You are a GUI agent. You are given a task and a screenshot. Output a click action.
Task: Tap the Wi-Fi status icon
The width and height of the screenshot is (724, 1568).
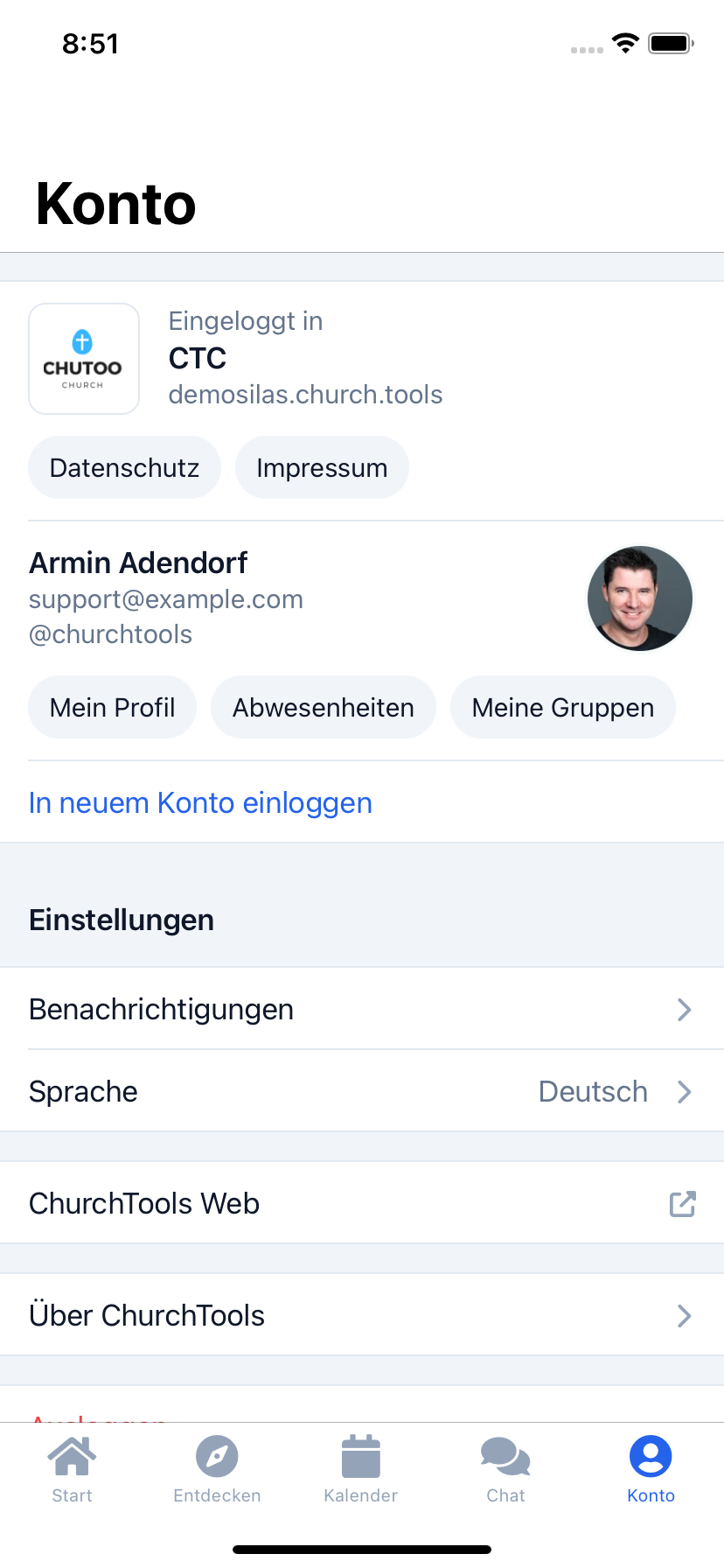click(625, 43)
